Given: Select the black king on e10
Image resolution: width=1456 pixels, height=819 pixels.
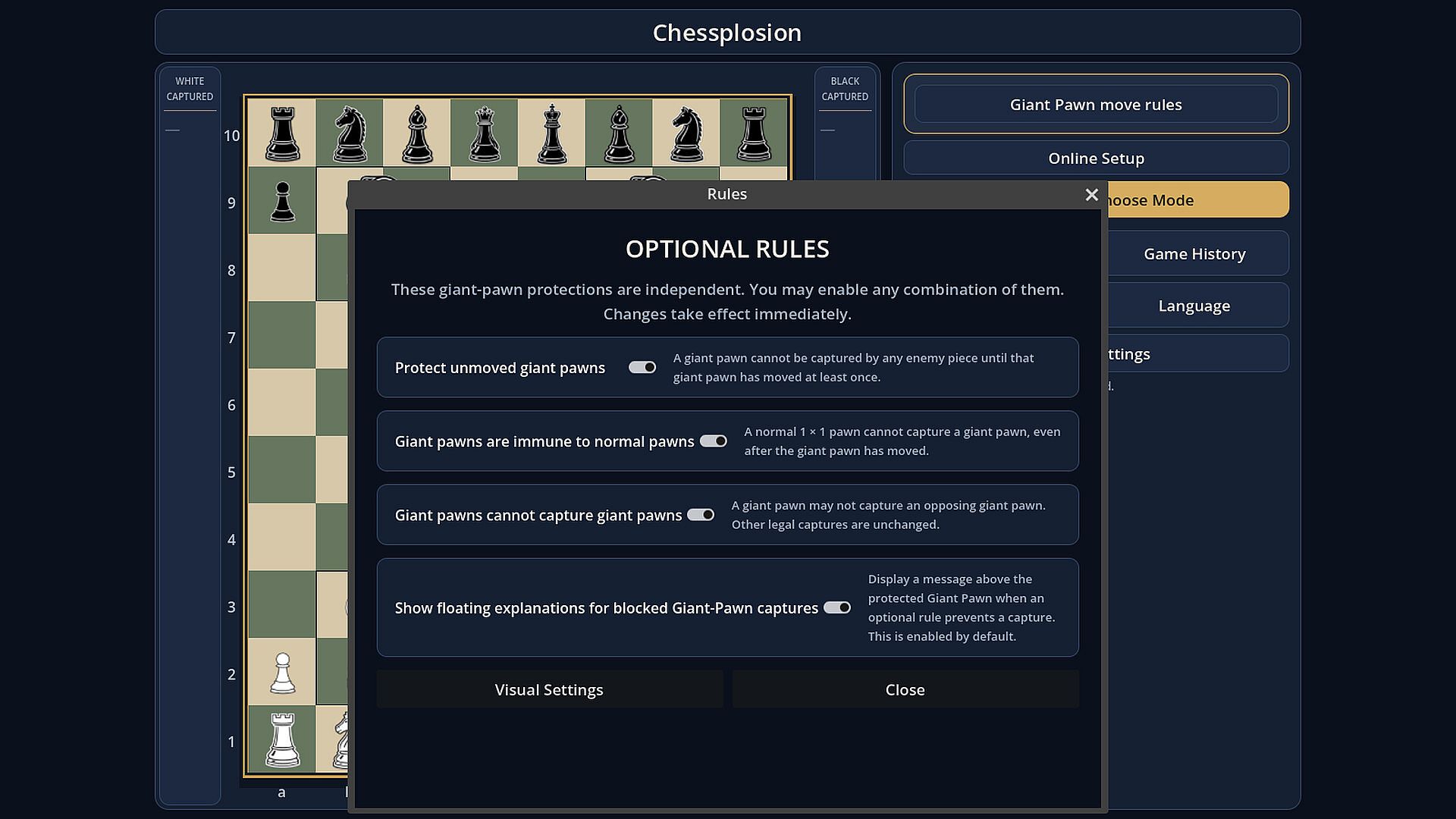Looking at the screenshot, I should click(x=551, y=133).
